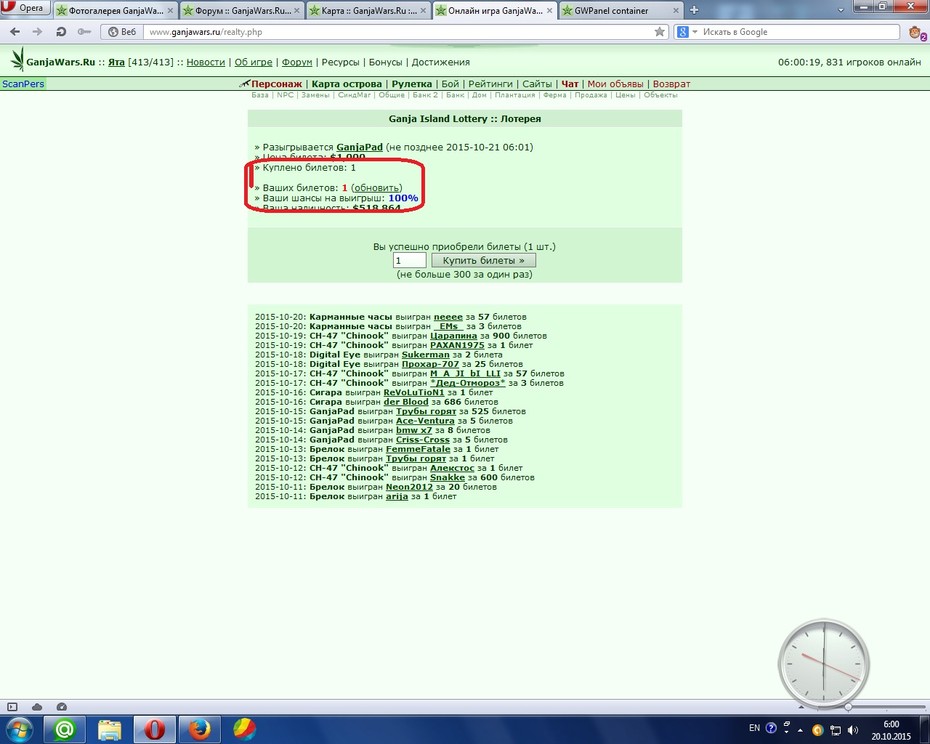
Task: Click the ScanPers button
Action: pos(23,84)
